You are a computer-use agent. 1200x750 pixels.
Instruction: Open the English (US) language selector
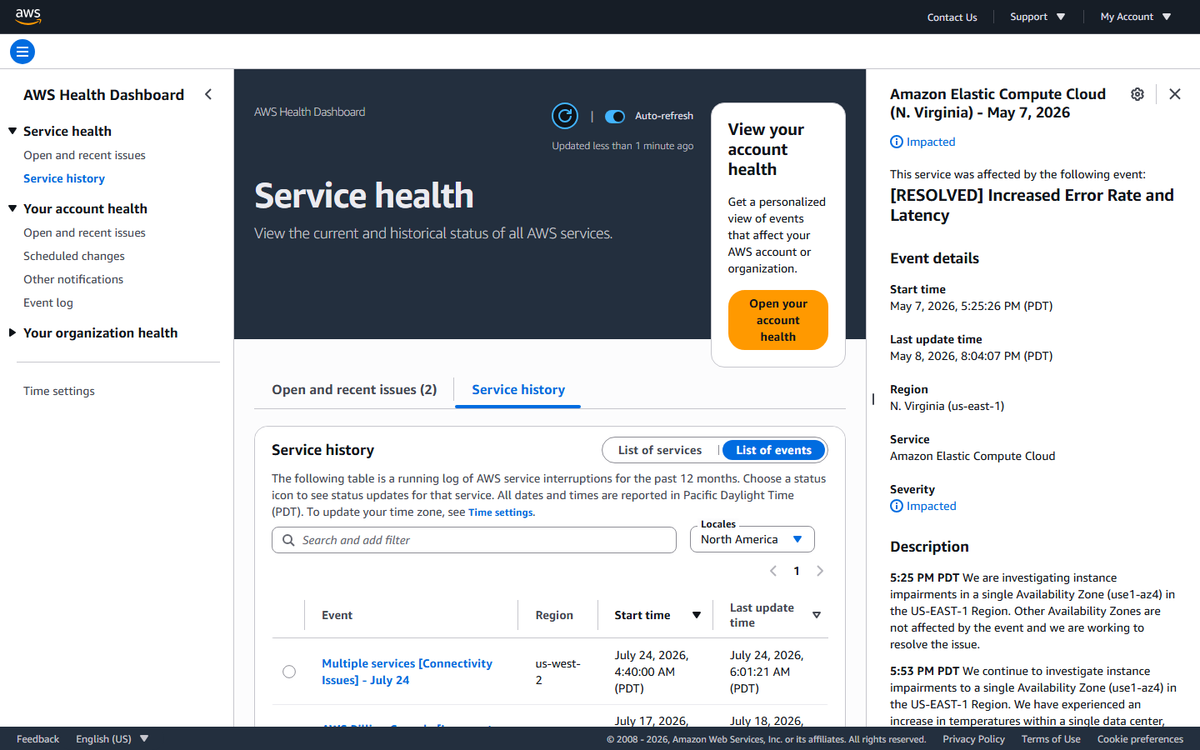coord(112,739)
